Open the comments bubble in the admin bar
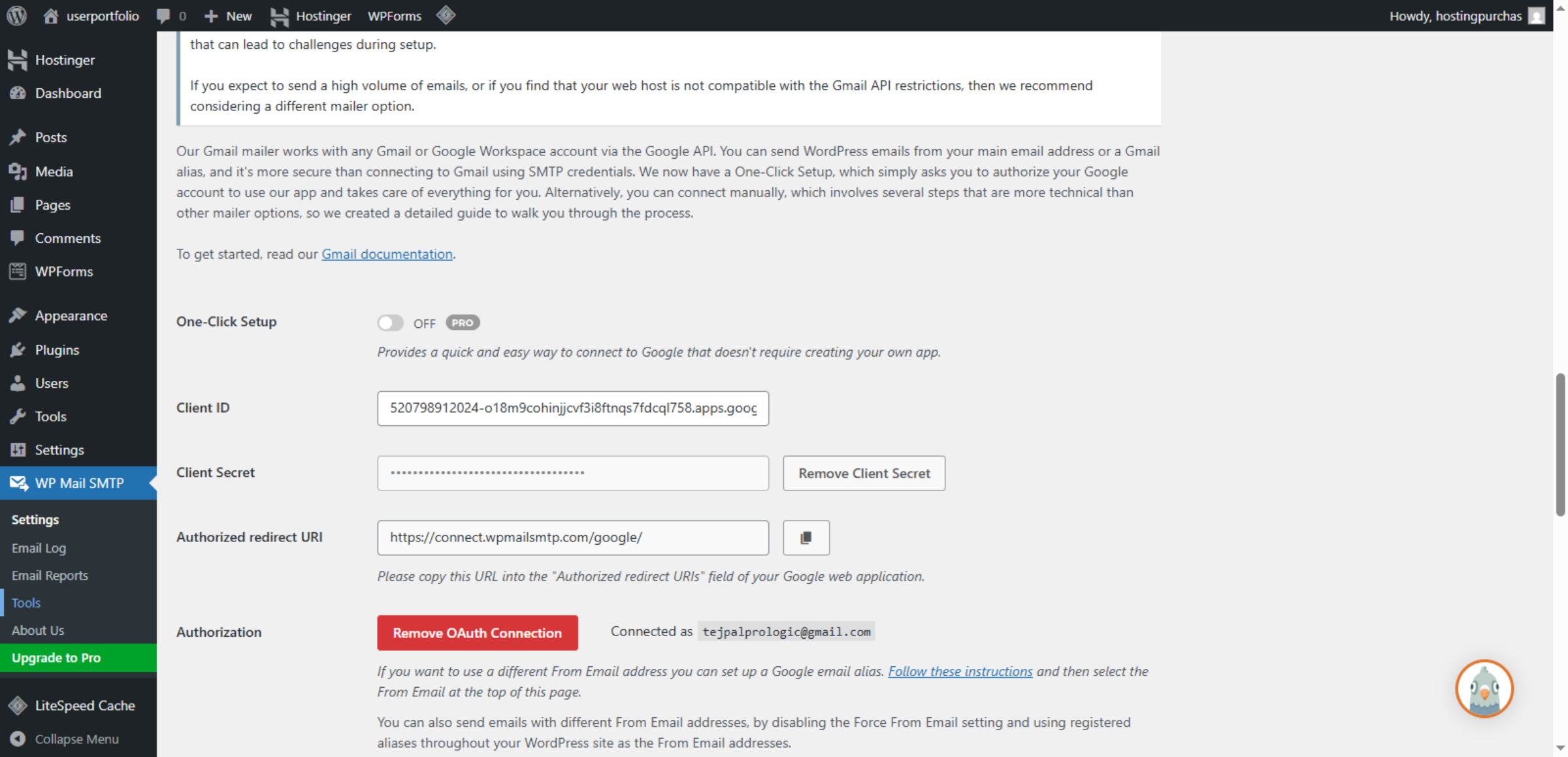 (163, 16)
